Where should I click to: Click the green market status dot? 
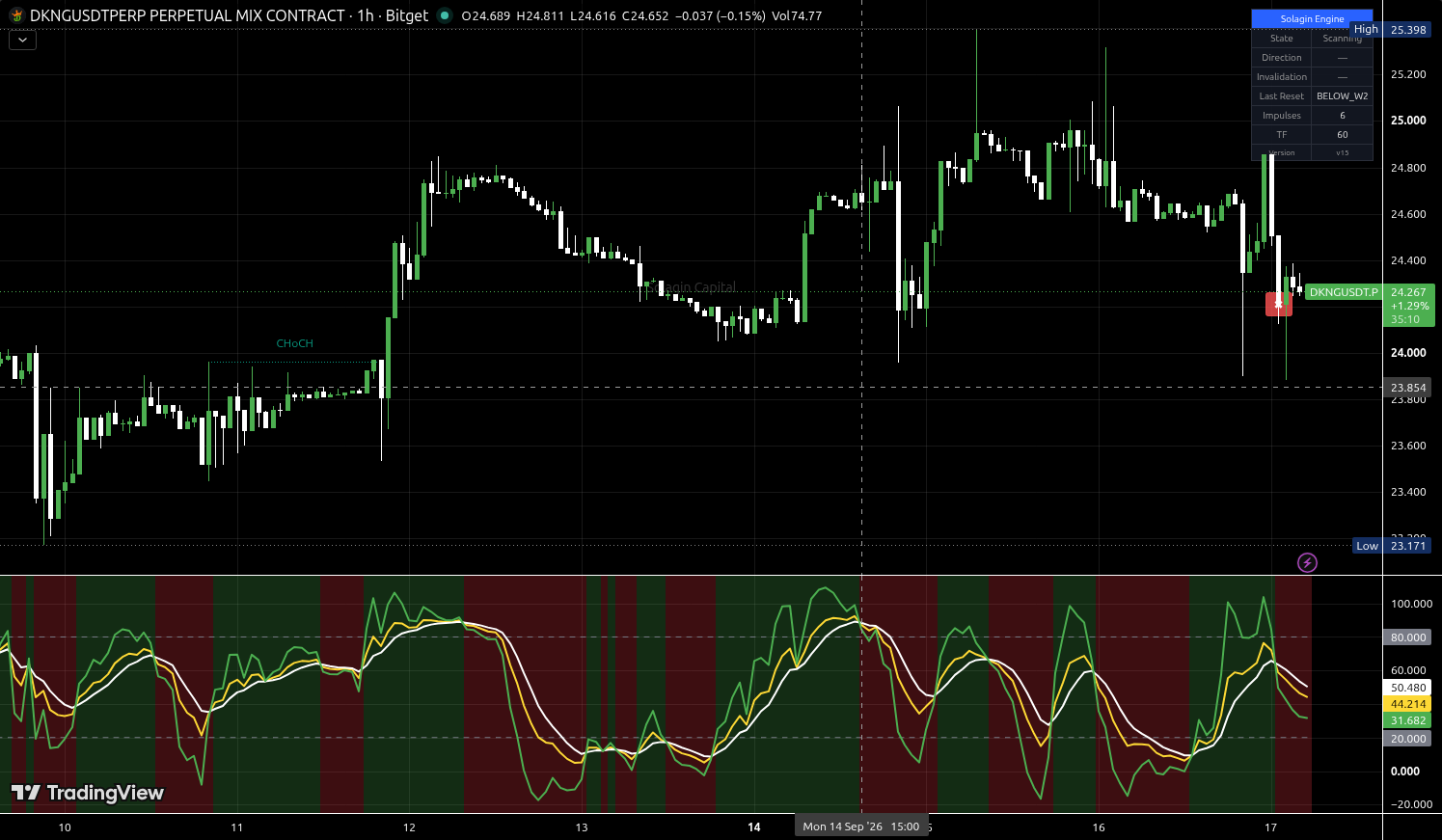coord(444,15)
